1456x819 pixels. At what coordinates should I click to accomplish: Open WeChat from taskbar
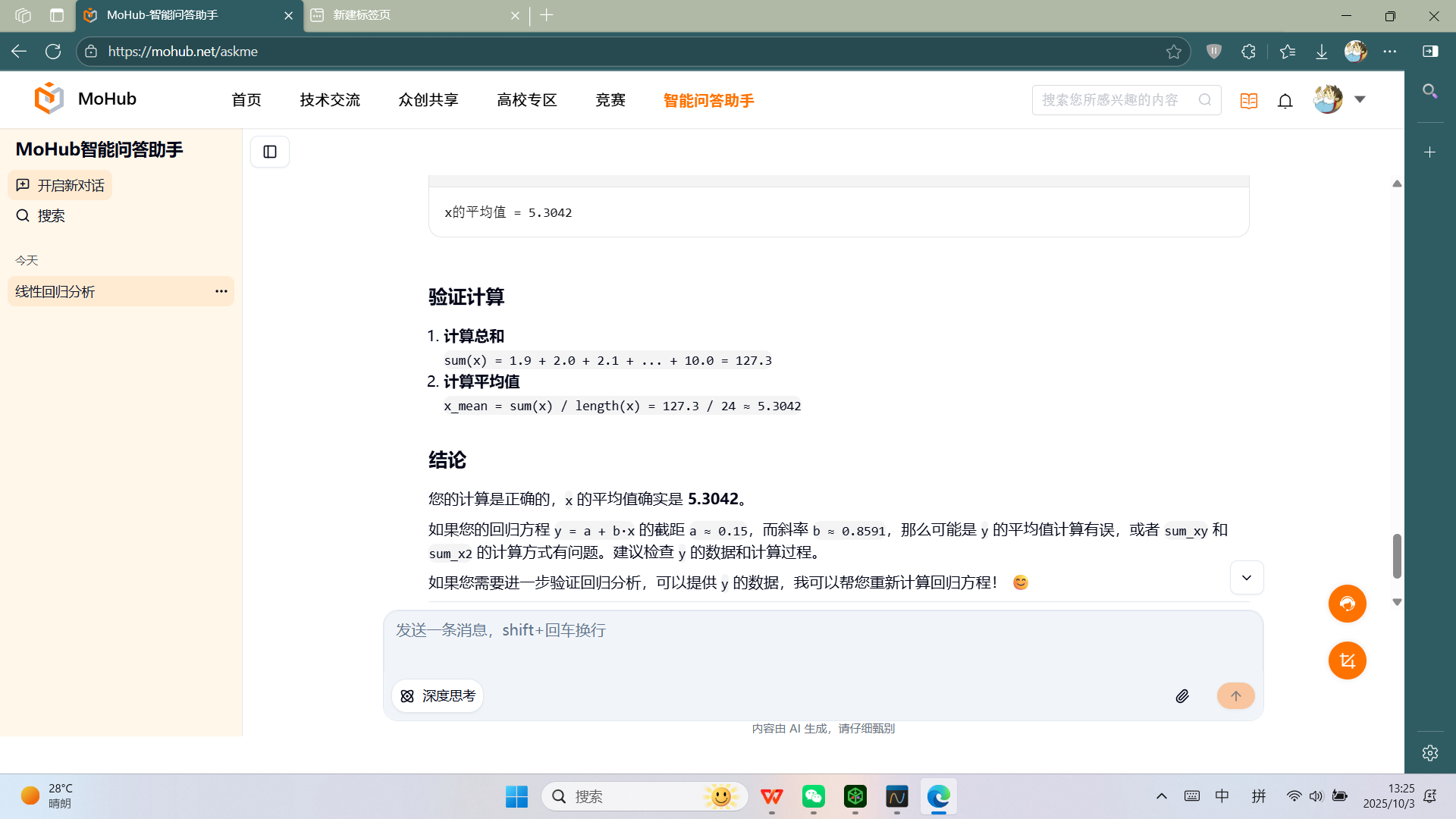[814, 796]
